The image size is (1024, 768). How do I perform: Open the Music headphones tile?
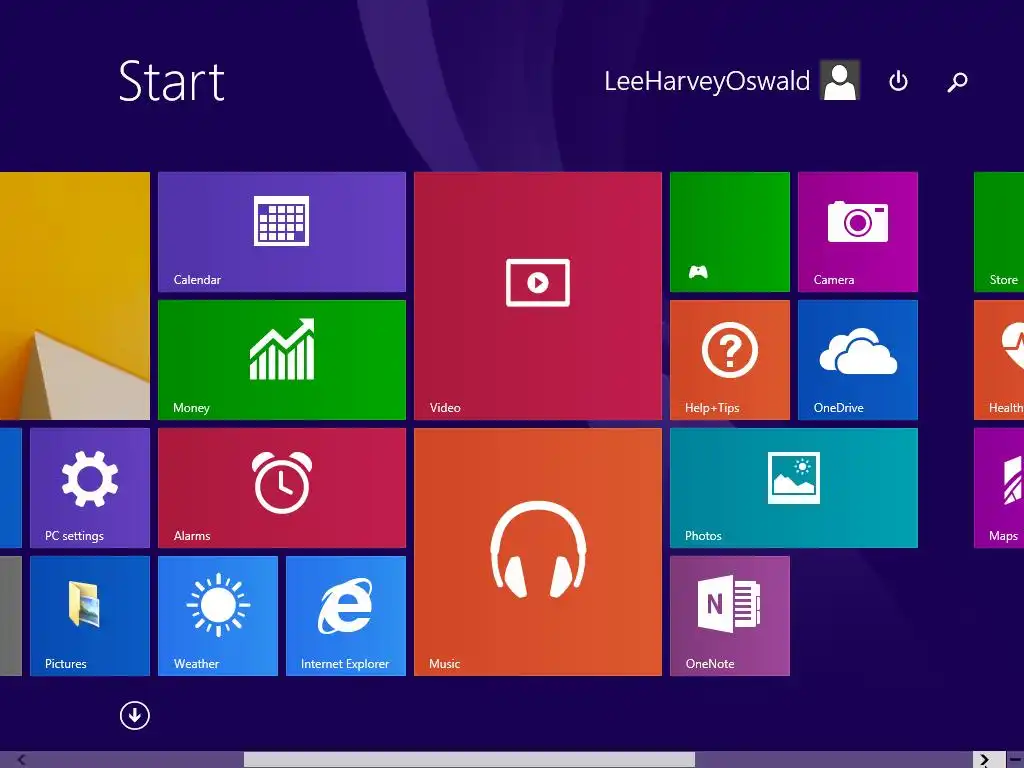pos(537,552)
